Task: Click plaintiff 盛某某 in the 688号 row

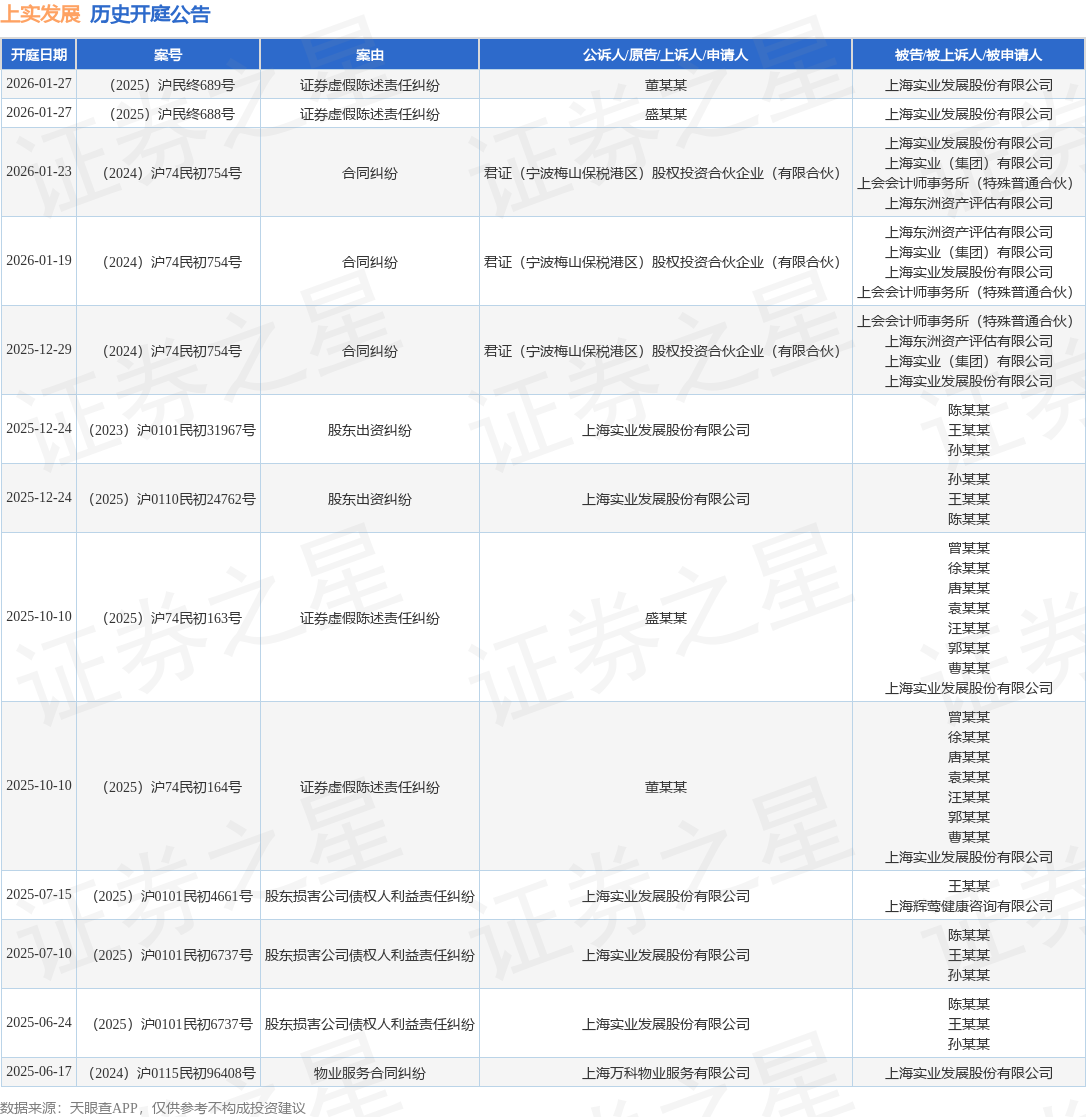Action: click(x=666, y=114)
